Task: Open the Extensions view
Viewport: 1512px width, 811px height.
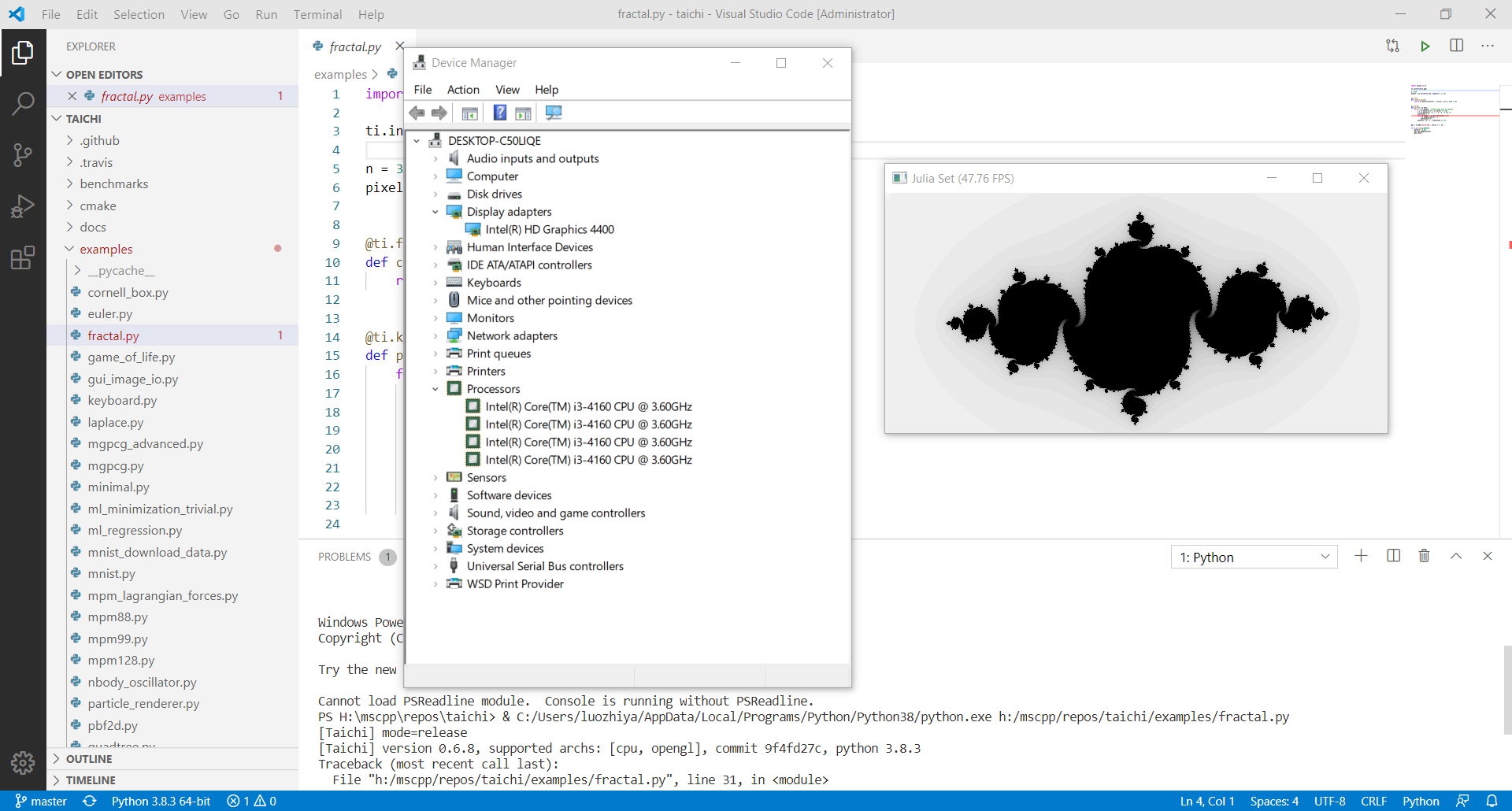Action: [23, 257]
